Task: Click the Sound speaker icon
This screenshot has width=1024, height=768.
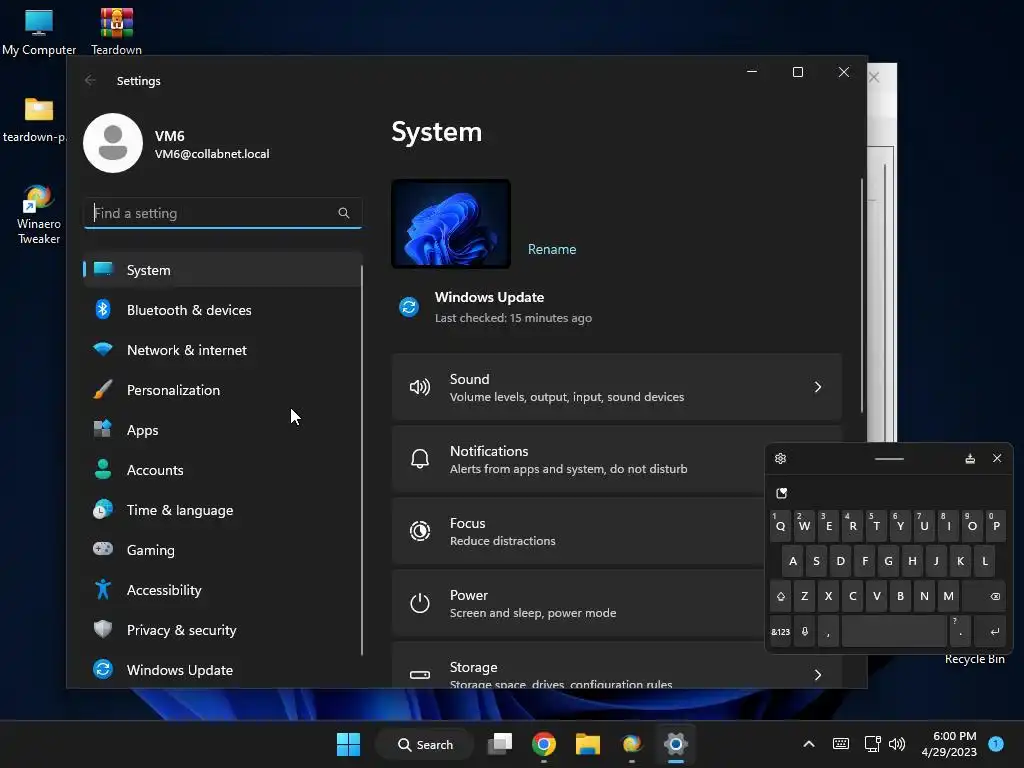Action: 420,387
